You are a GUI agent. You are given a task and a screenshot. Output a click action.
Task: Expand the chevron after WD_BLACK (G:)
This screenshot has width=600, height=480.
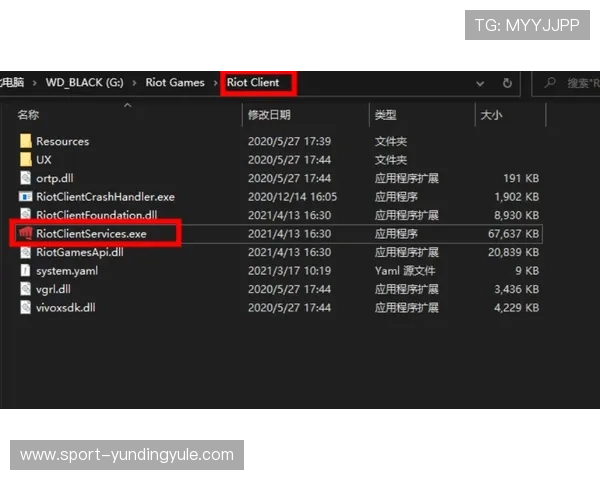coord(135,83)
